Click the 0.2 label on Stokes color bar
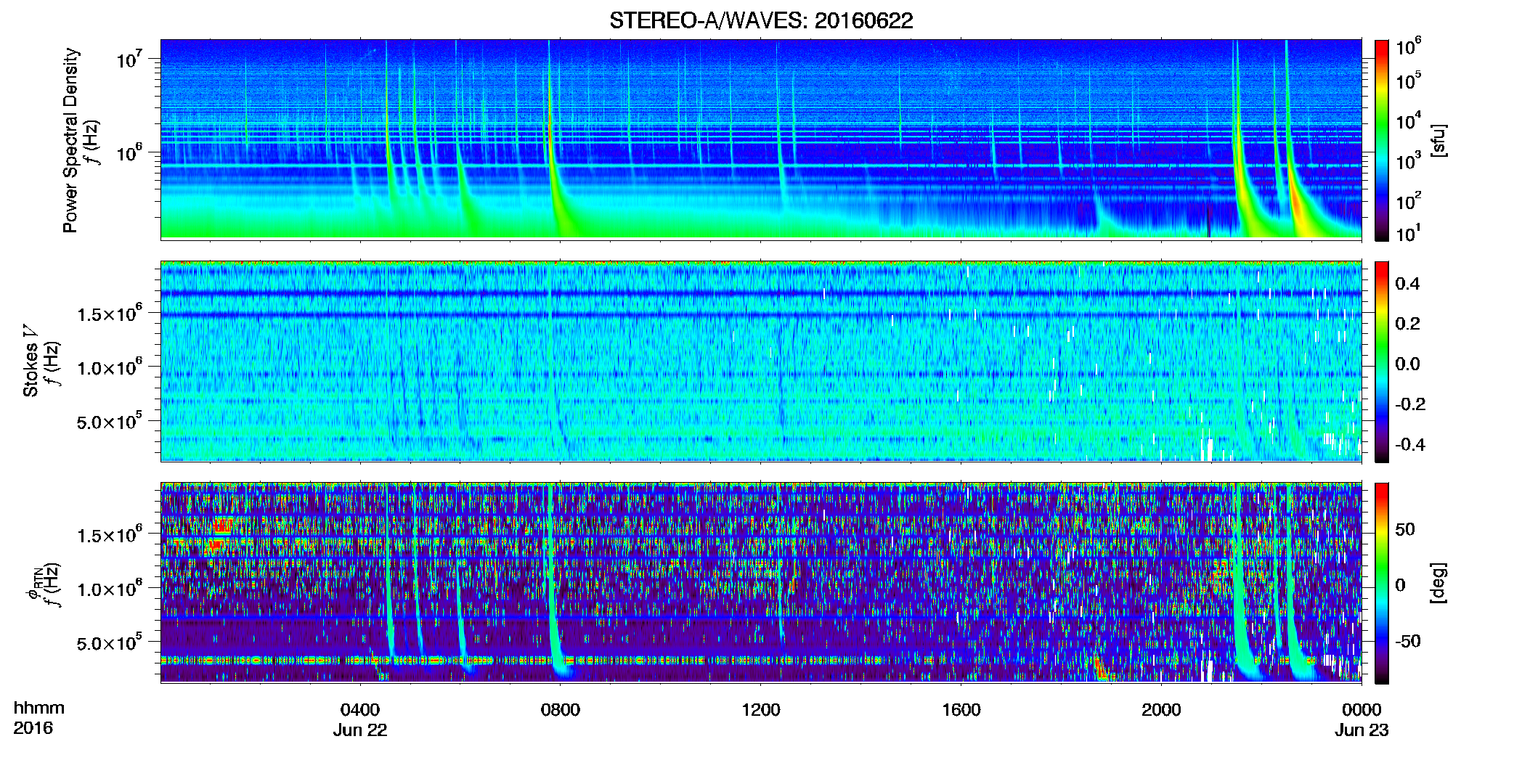Viewport: 1522px width, 784px height. click(x=1407, y=324)
